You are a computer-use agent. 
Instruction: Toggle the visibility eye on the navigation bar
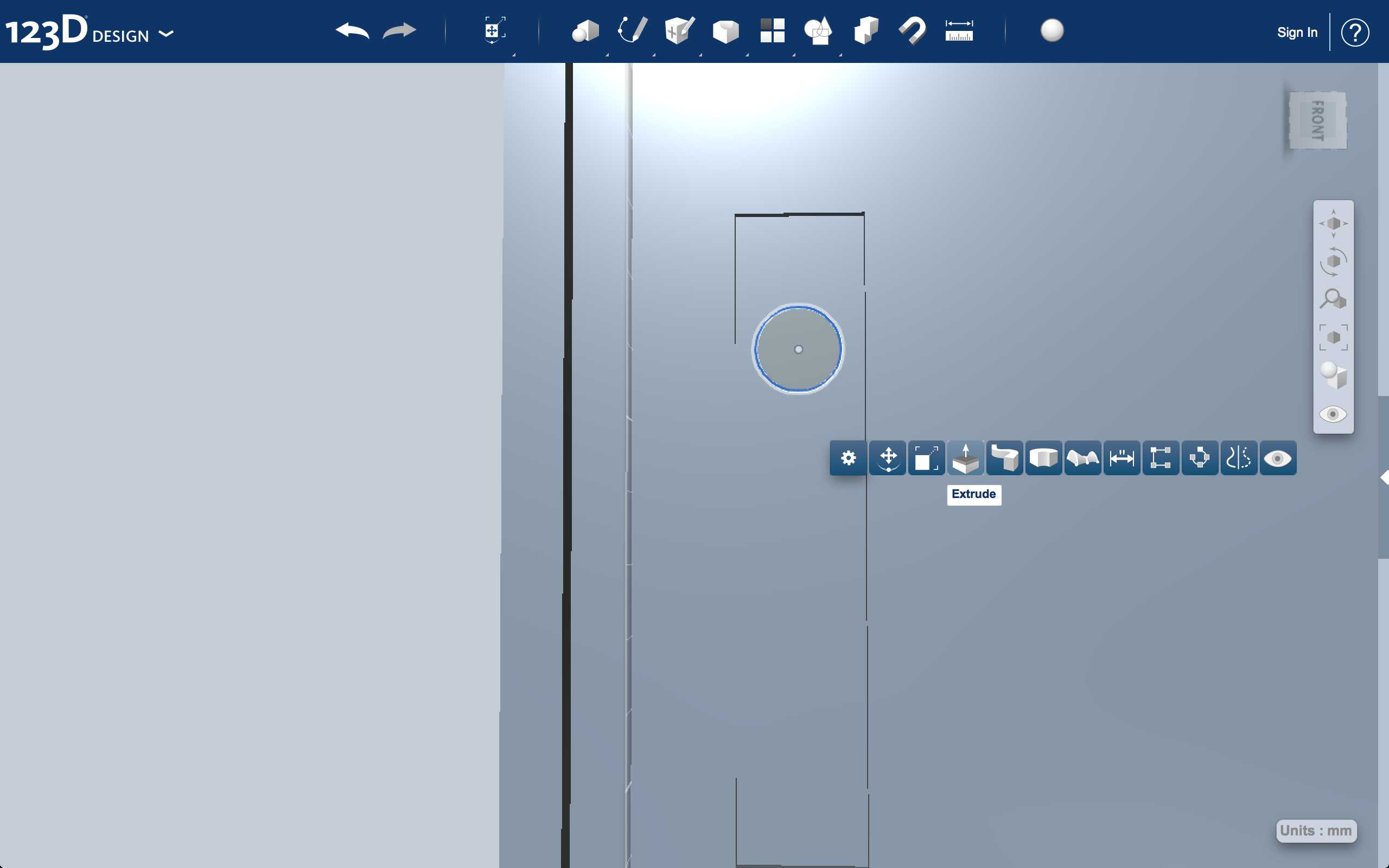coord(1333,414)
